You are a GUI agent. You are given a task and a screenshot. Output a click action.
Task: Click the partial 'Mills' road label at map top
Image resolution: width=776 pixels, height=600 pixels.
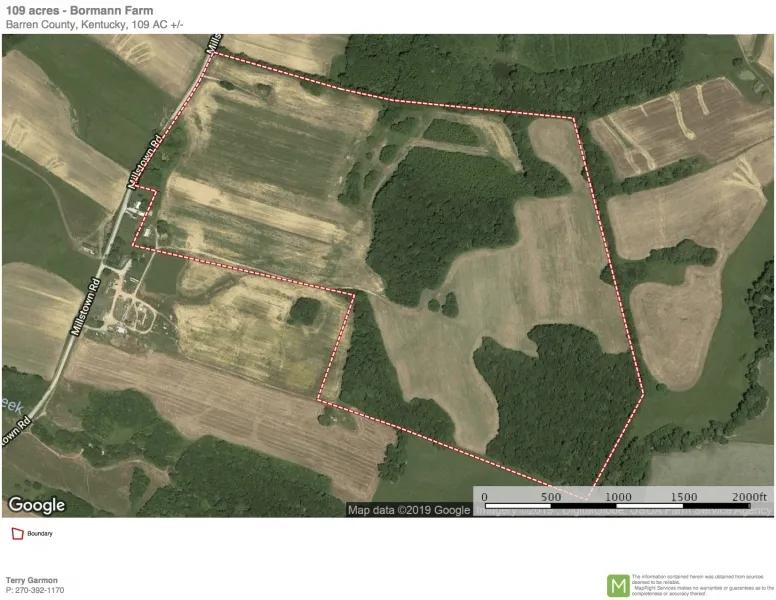(214, 44)
